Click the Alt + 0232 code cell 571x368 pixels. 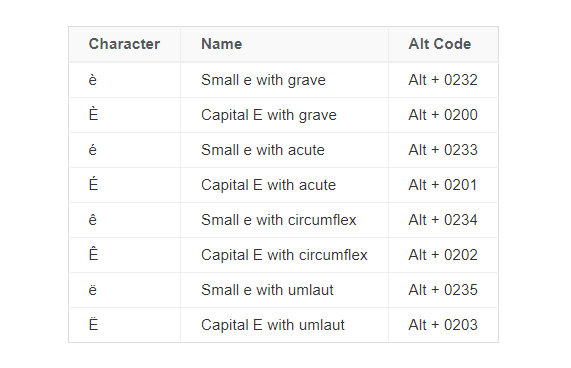443,80
